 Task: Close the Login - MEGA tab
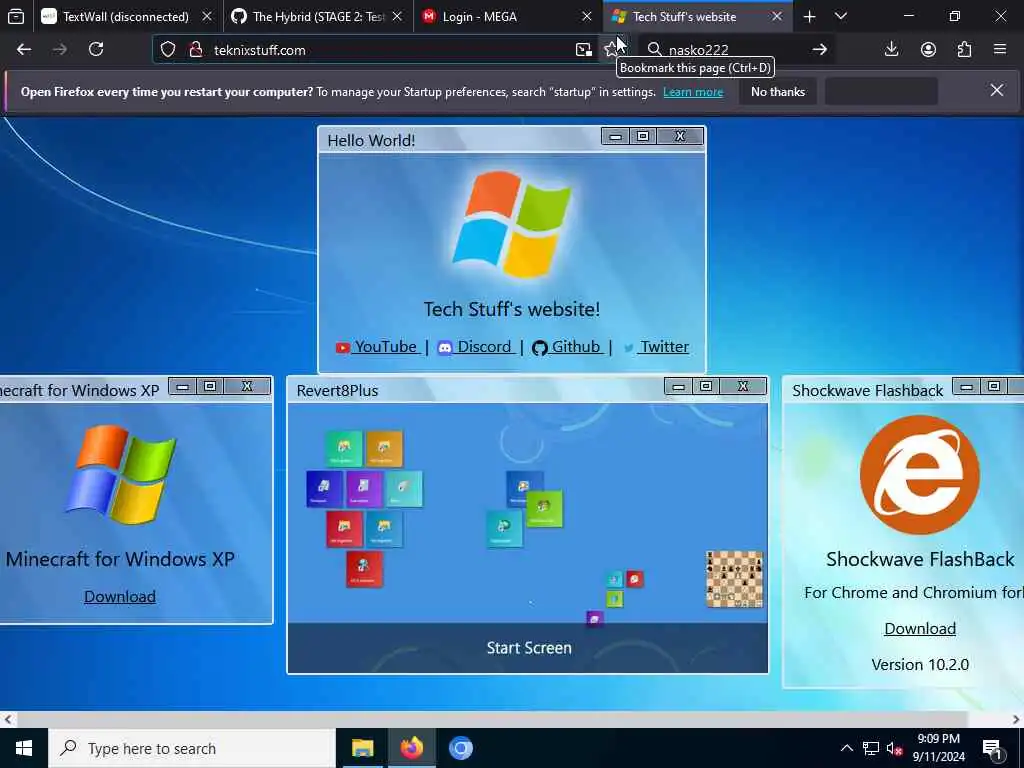click(586, 16)
